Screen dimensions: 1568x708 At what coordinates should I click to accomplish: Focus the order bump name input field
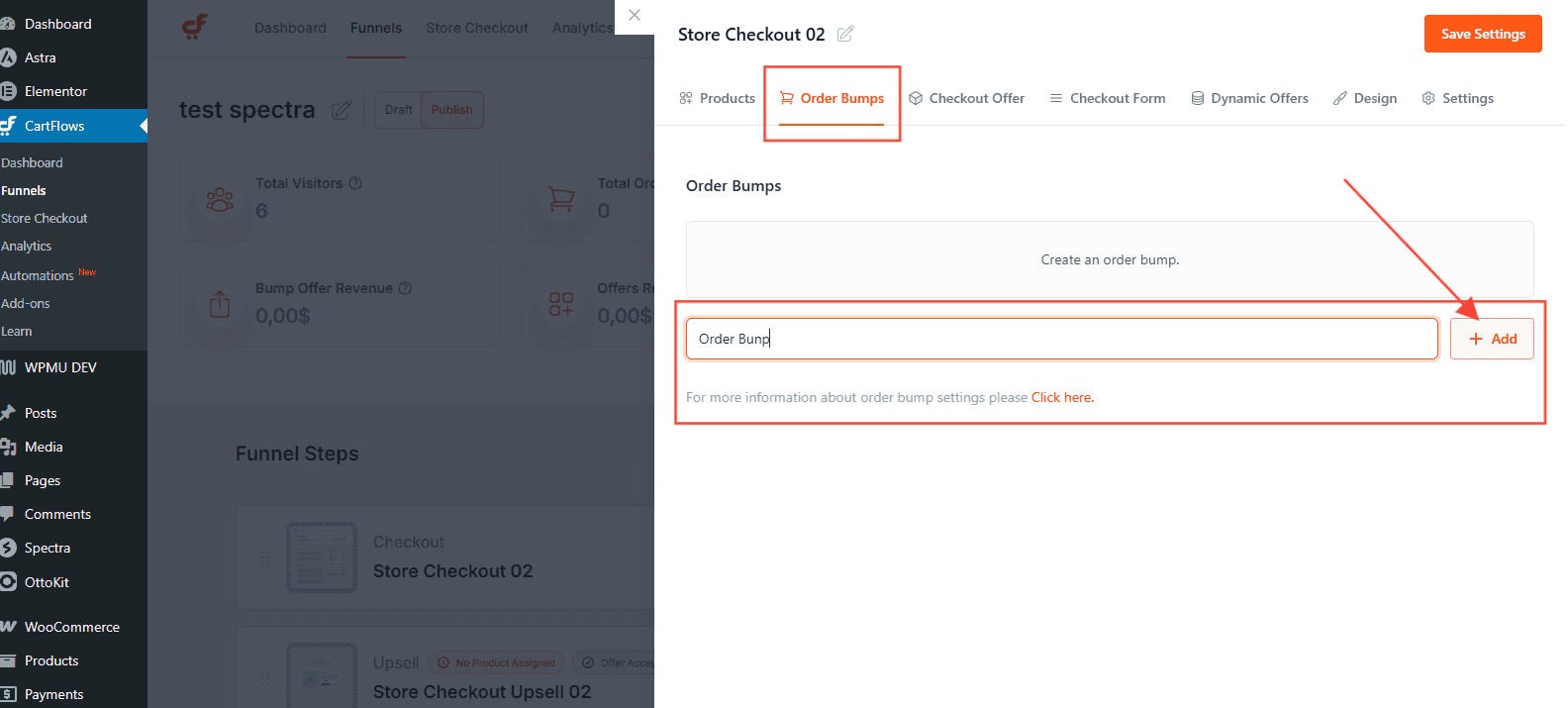[1061, 339]
